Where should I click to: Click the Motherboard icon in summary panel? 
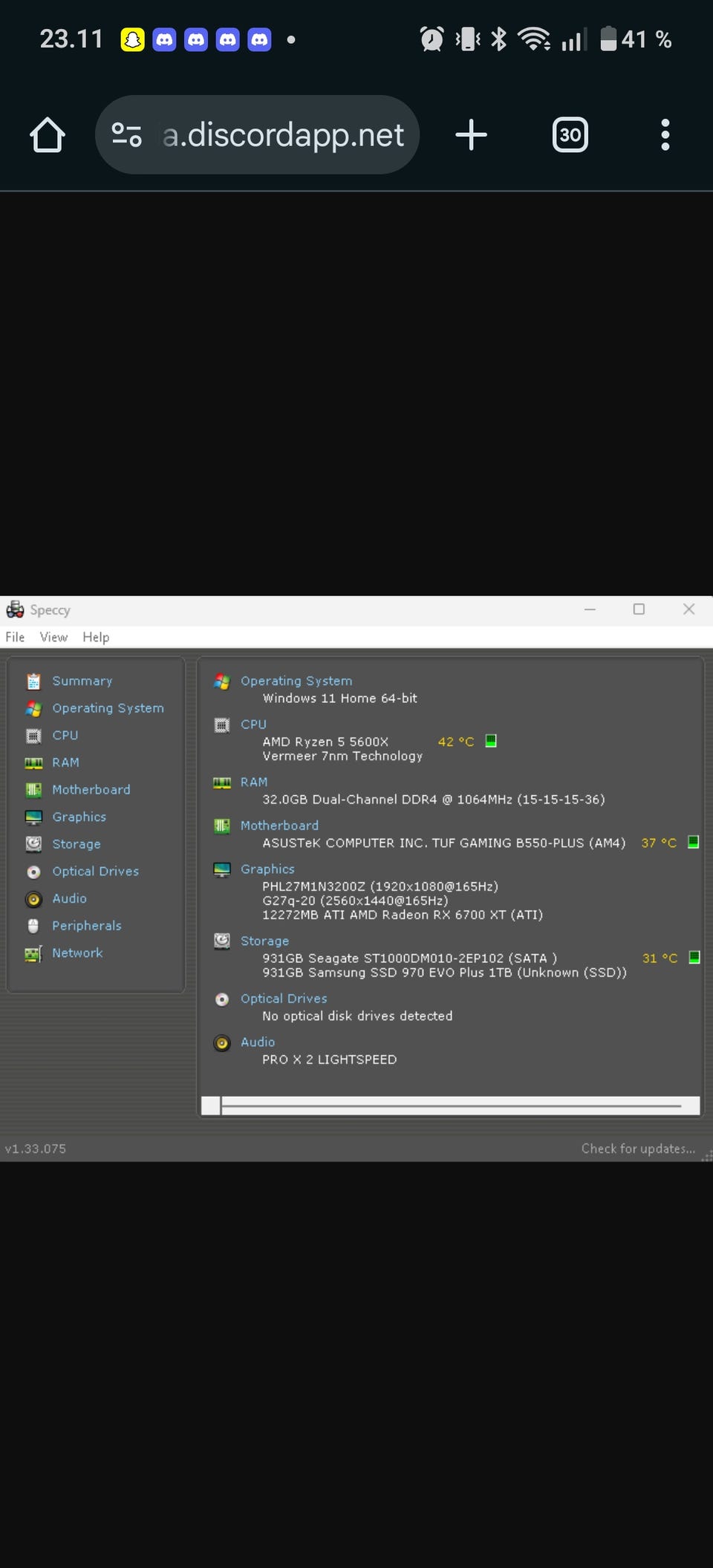(222, 826)
